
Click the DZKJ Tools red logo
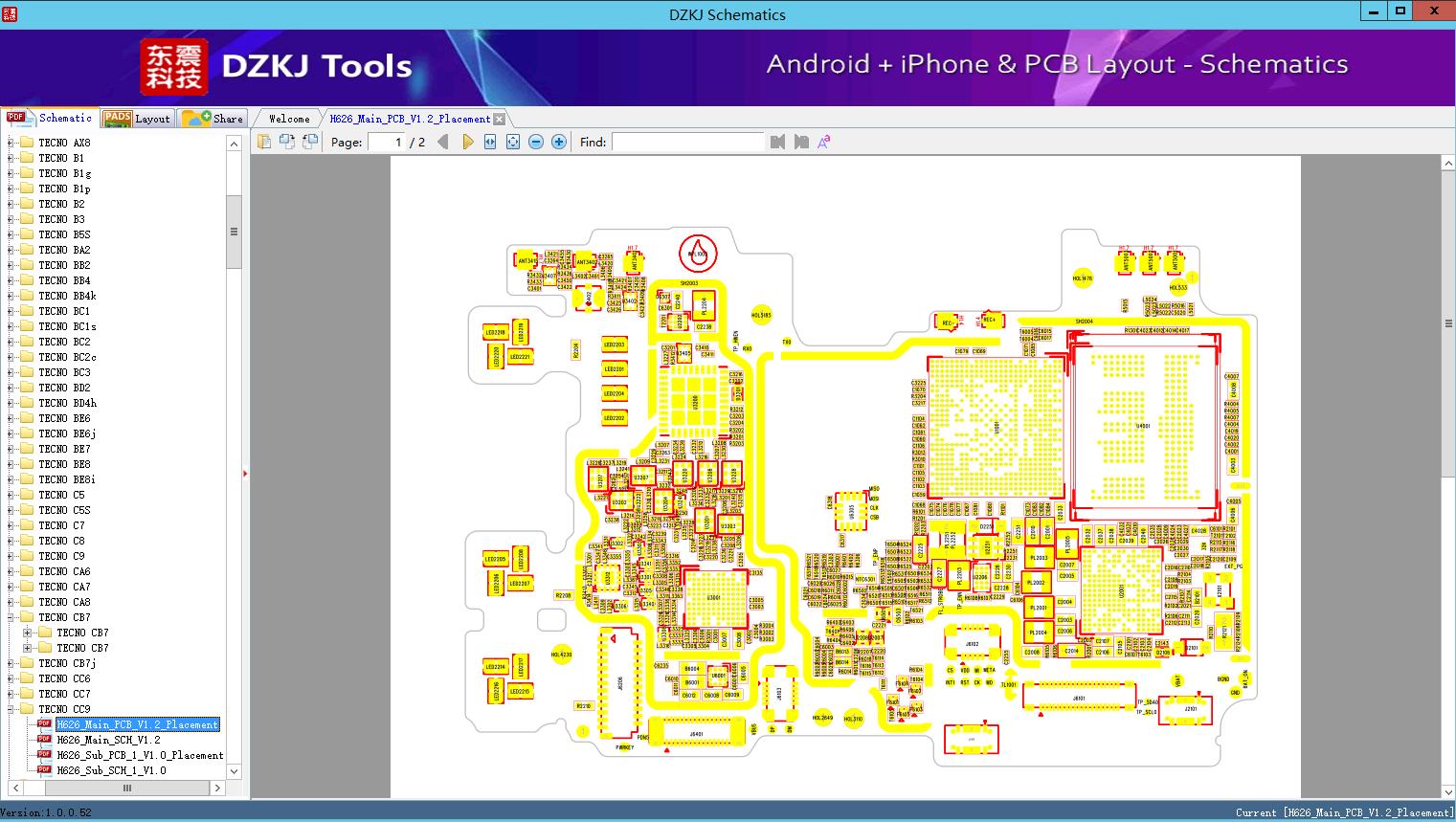tap(173, 67)
